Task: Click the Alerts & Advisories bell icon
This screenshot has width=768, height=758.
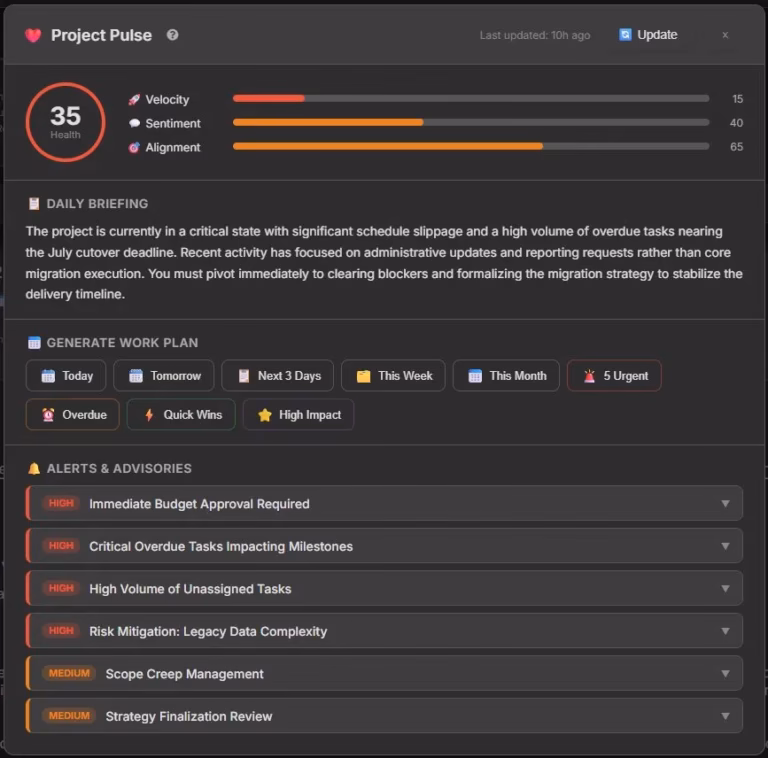Action: pos(34,469)
